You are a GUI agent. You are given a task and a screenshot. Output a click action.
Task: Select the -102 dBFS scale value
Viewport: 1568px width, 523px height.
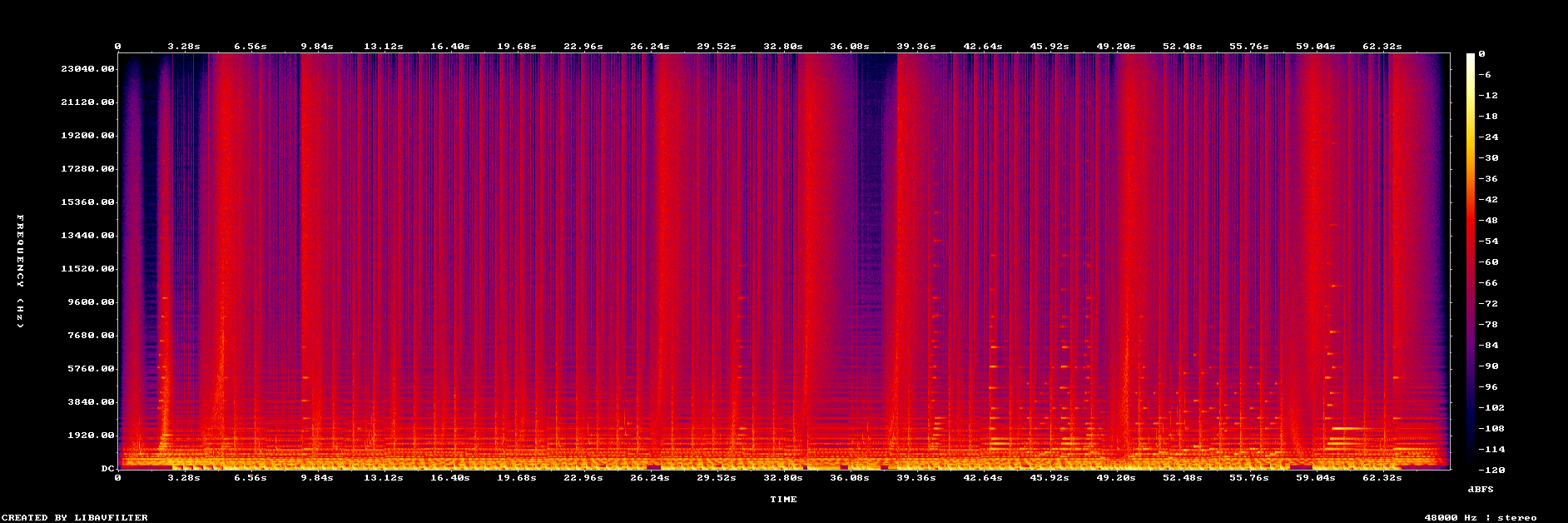[x=1491, y=408]
